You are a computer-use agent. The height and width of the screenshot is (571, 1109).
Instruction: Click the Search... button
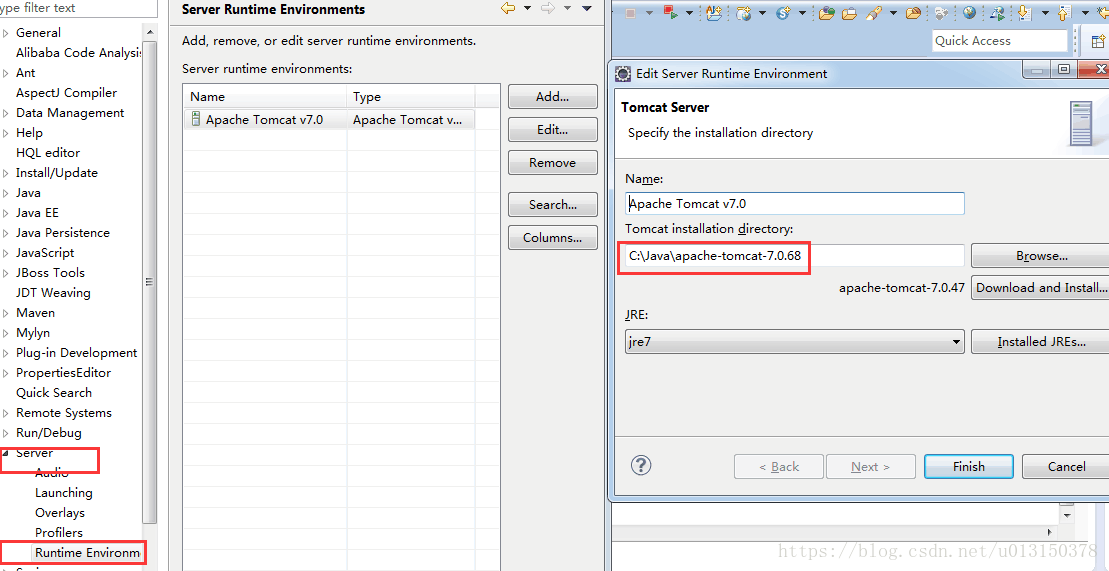tap(552, 205)
